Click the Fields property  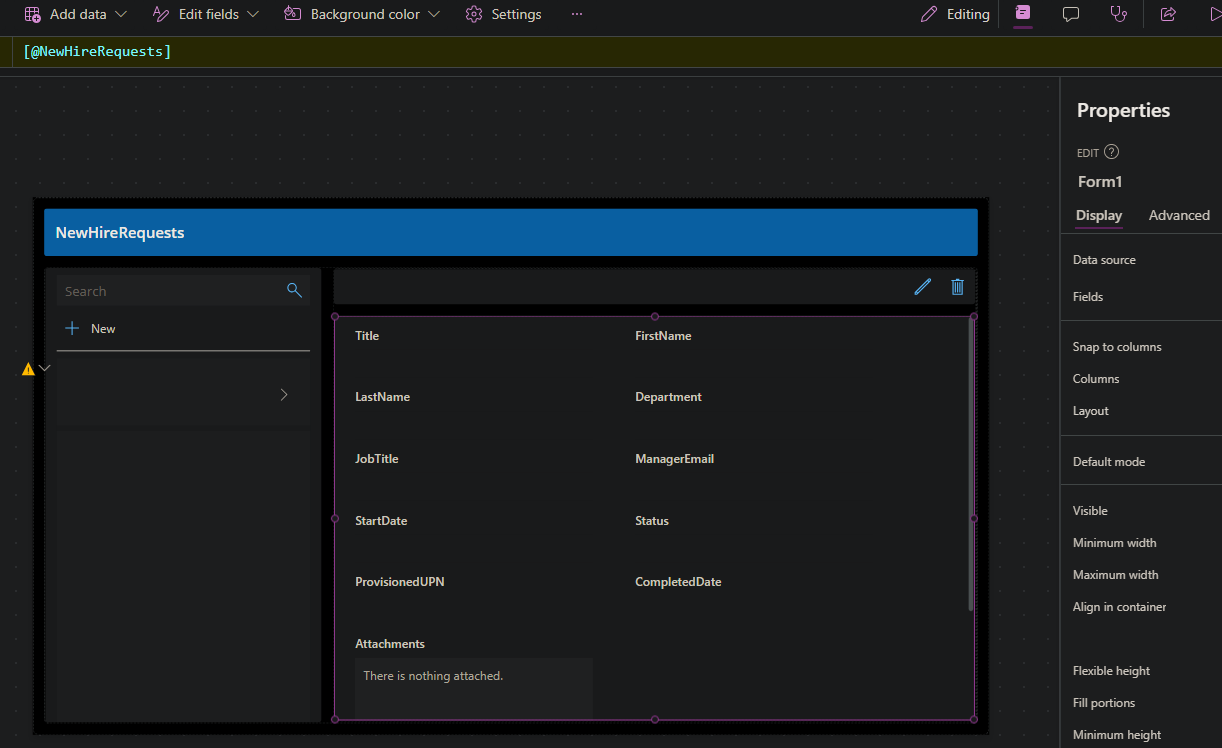tap(1088, 297)
